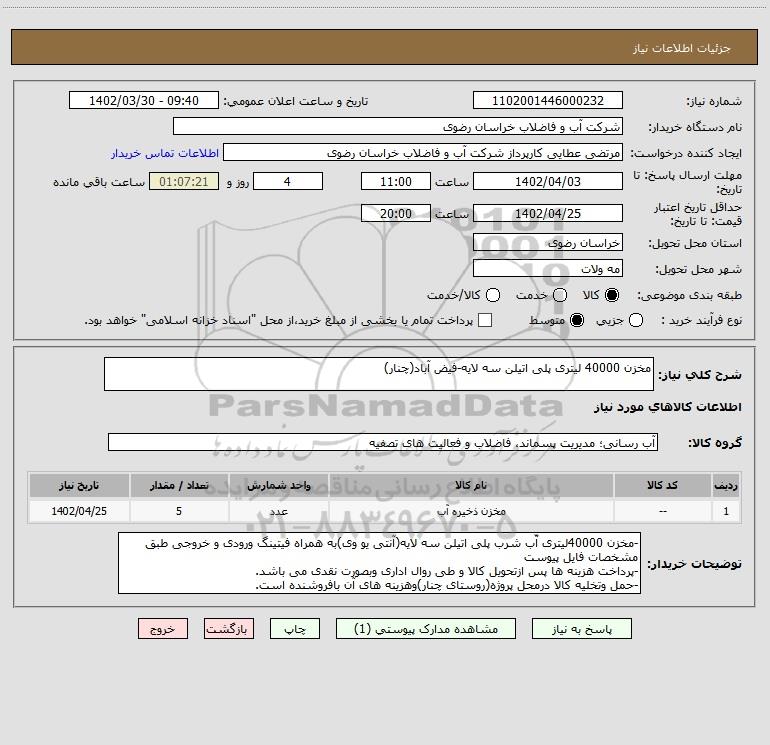Click the table date cell 1402/04/25
770x745 pixels.
(x=79, y=511)
